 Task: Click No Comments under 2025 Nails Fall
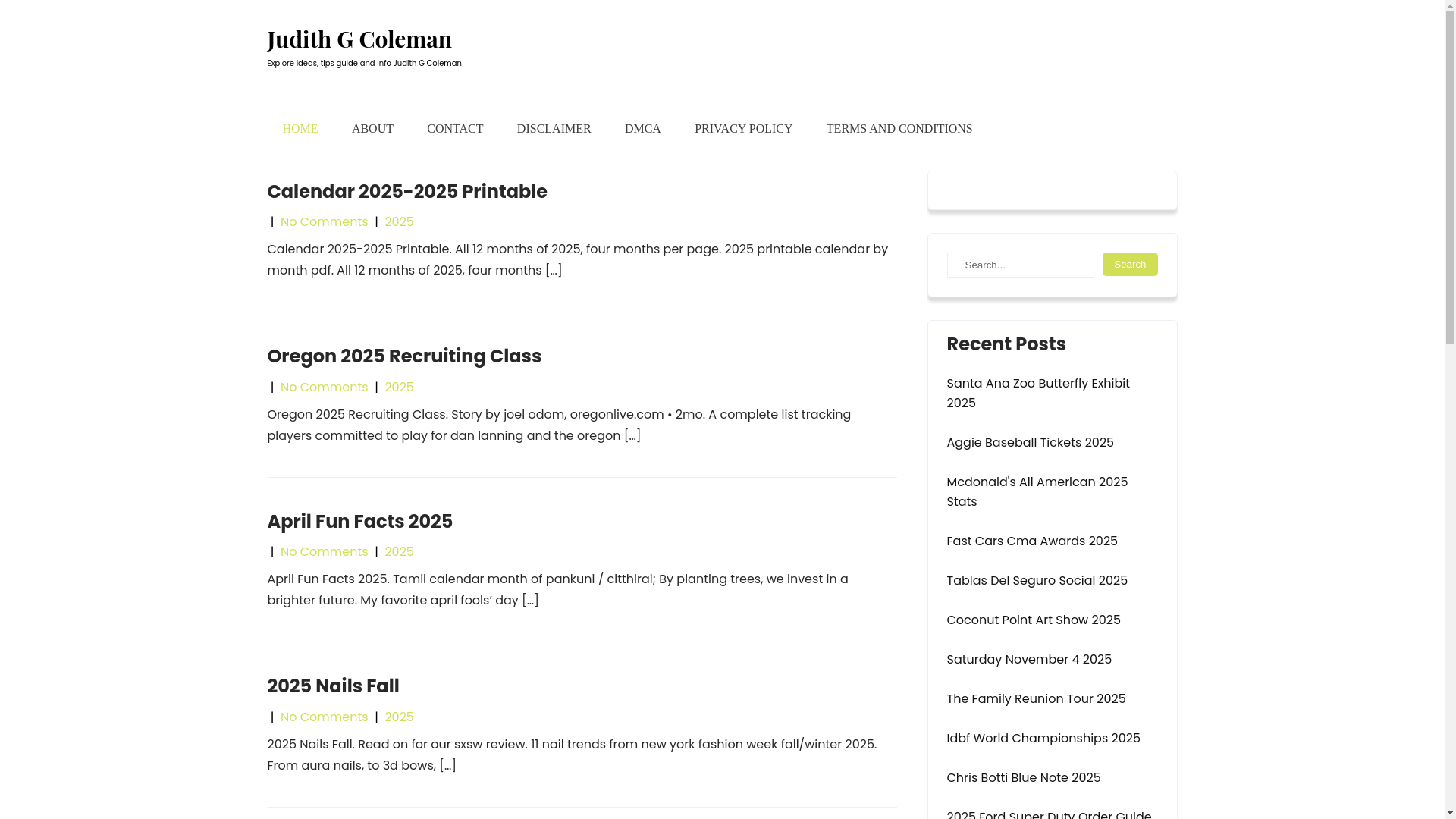(324, 717)
